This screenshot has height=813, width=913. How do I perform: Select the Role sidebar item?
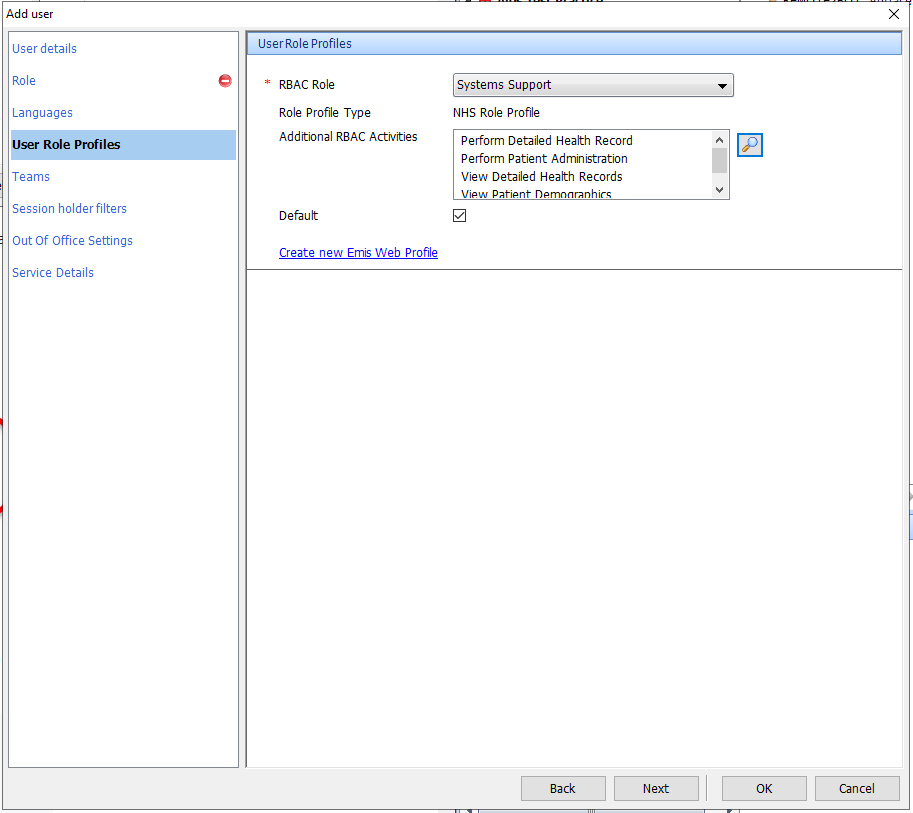pyautogui.click(x=23, y=81)
